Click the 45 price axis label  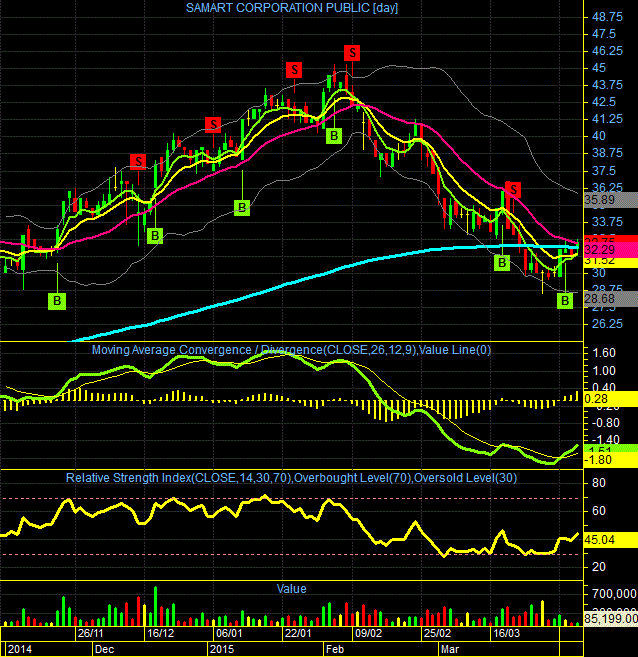click(599, 68)
